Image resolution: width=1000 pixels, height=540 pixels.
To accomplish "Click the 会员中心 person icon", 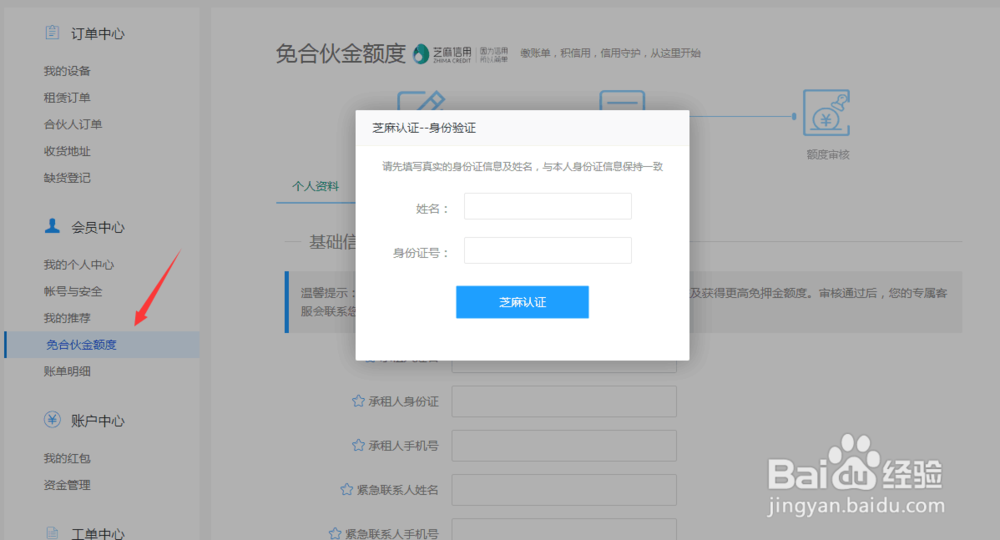I will 52,226.
